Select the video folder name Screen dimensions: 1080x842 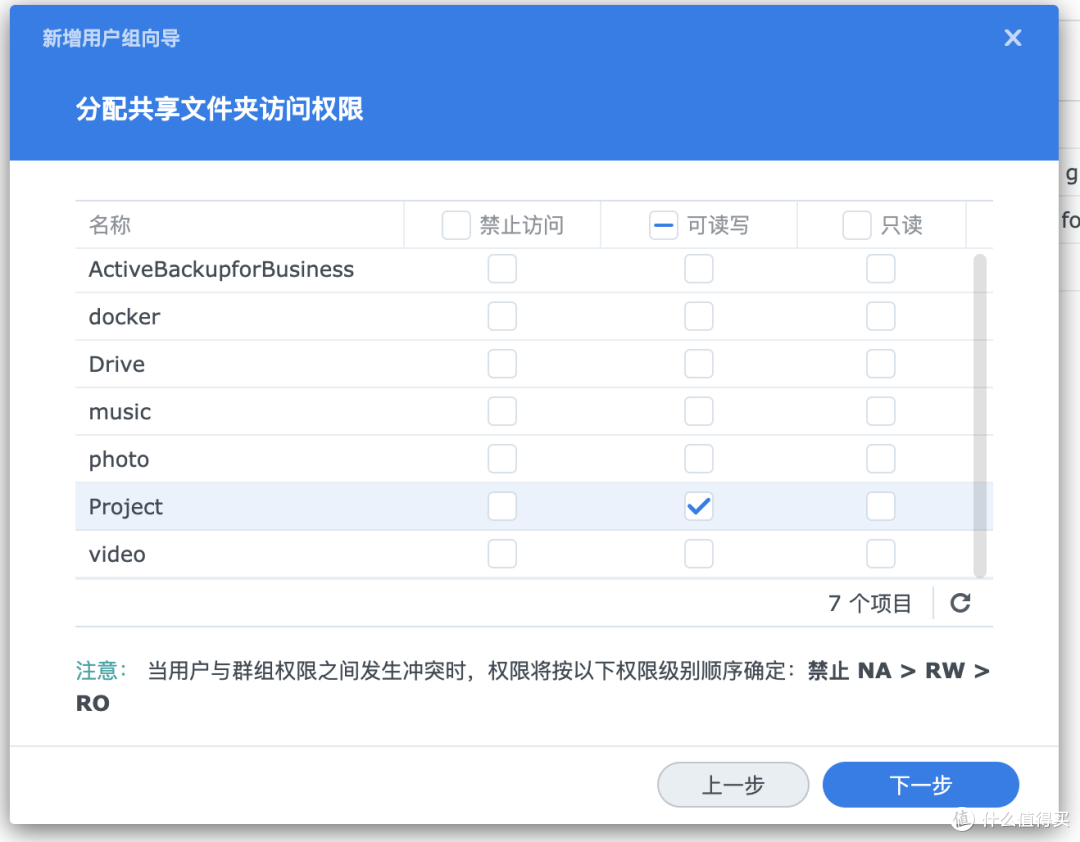tap(117, 554)
